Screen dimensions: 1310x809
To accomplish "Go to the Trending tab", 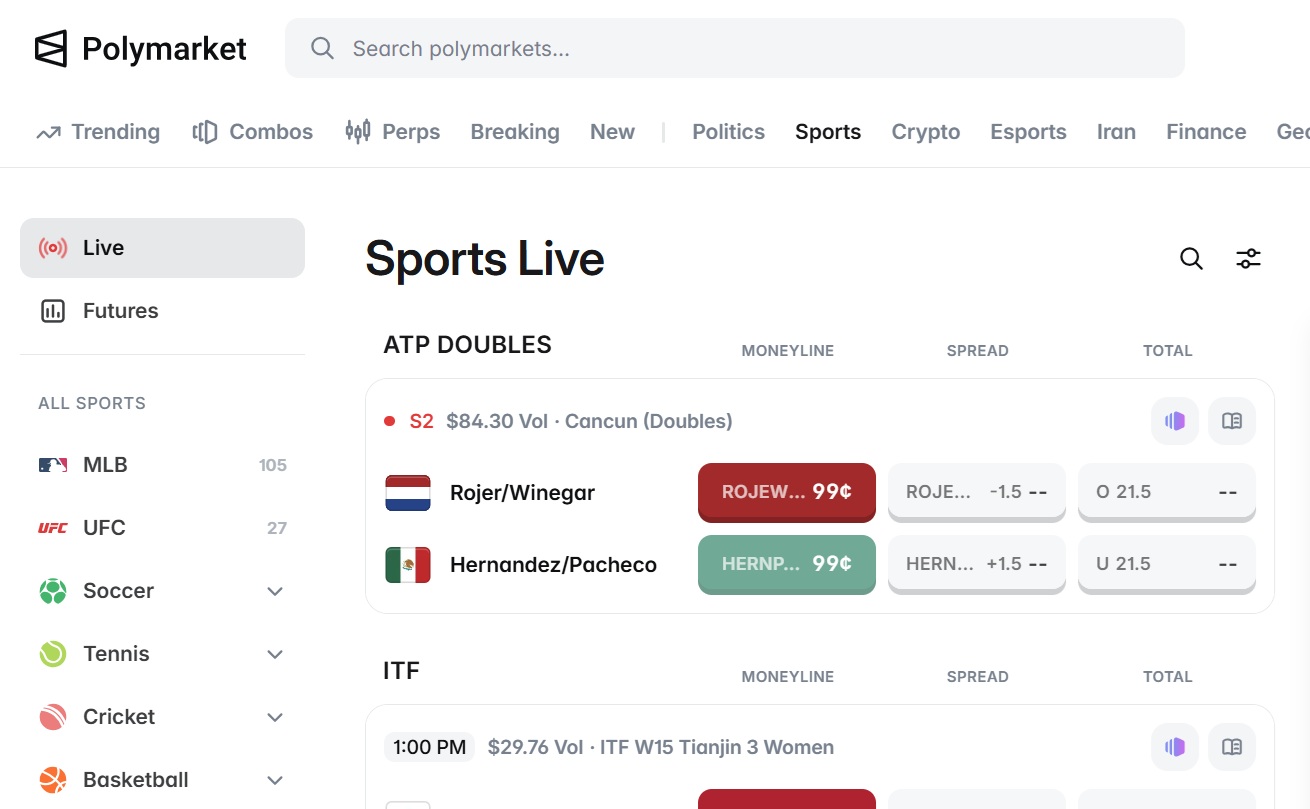I will 98,132.
